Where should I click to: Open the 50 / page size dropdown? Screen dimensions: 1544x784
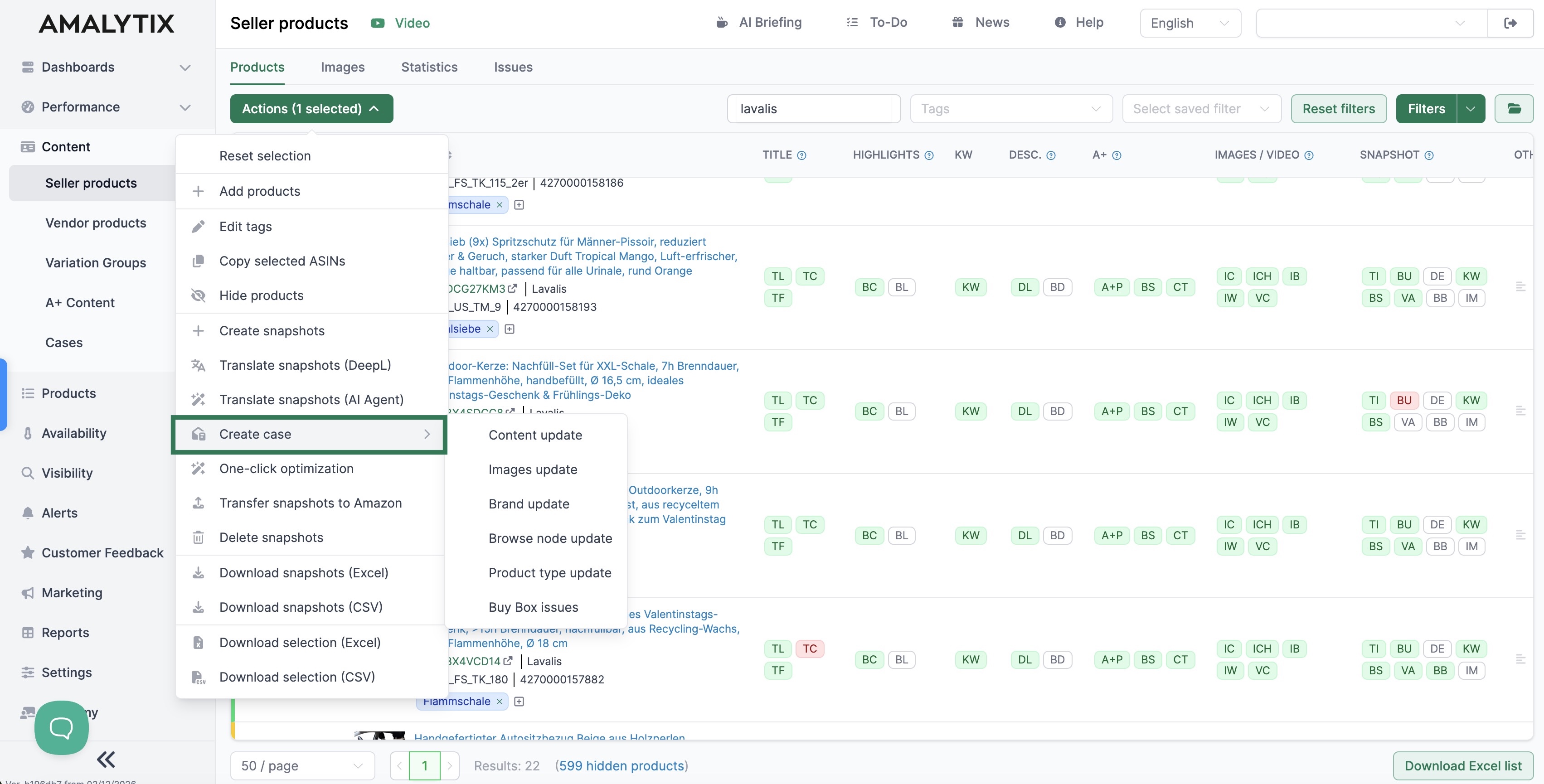(x=302, y=765)
